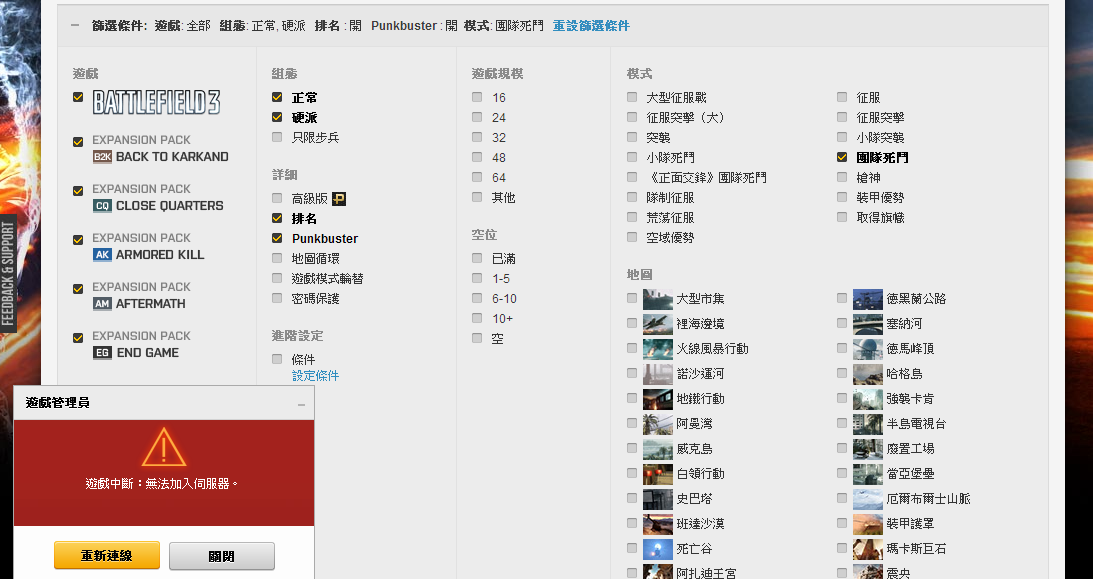Minimize the 遊戲管理員 panel
The height and width of the screenshot is (579, 1093).
point(301,404)
